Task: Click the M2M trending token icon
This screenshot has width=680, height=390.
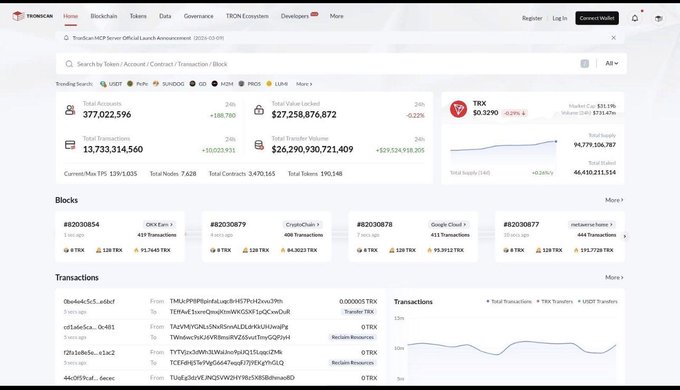Action: coord(215,84)
